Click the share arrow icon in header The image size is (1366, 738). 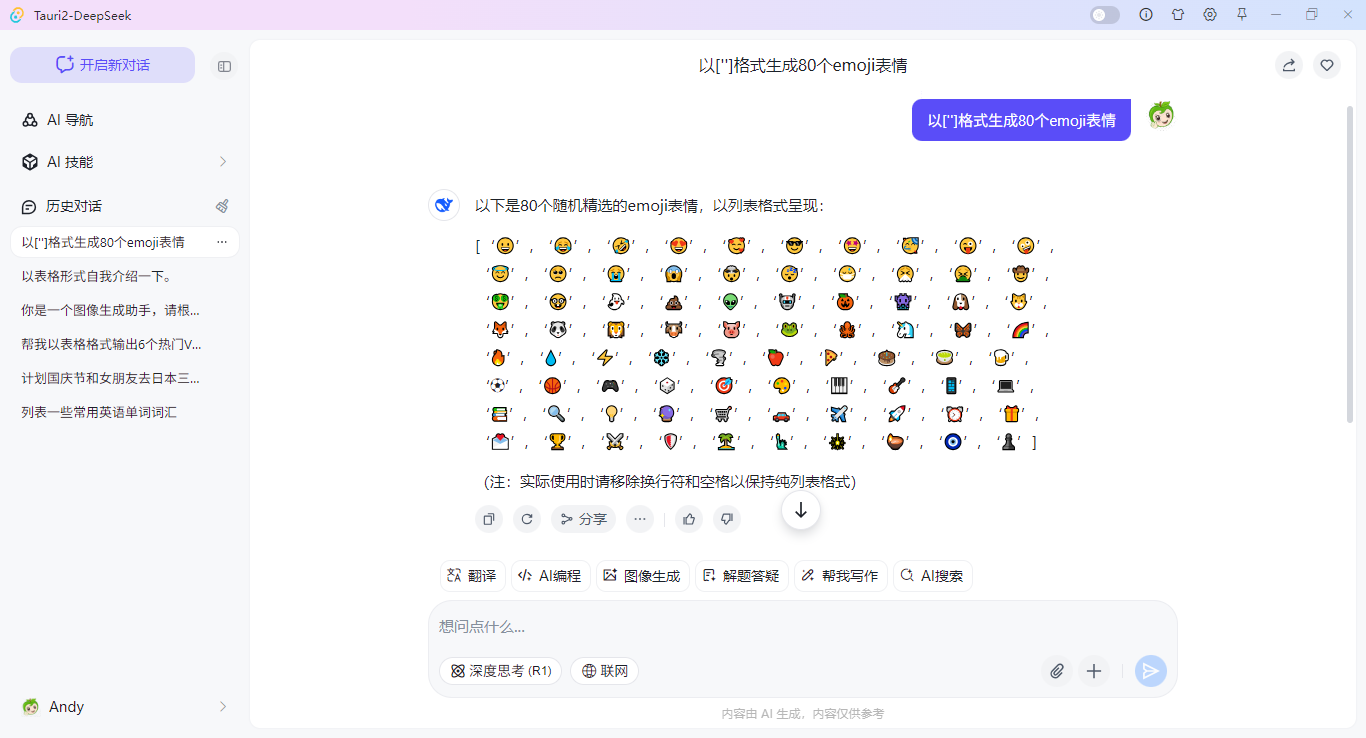1289,65
